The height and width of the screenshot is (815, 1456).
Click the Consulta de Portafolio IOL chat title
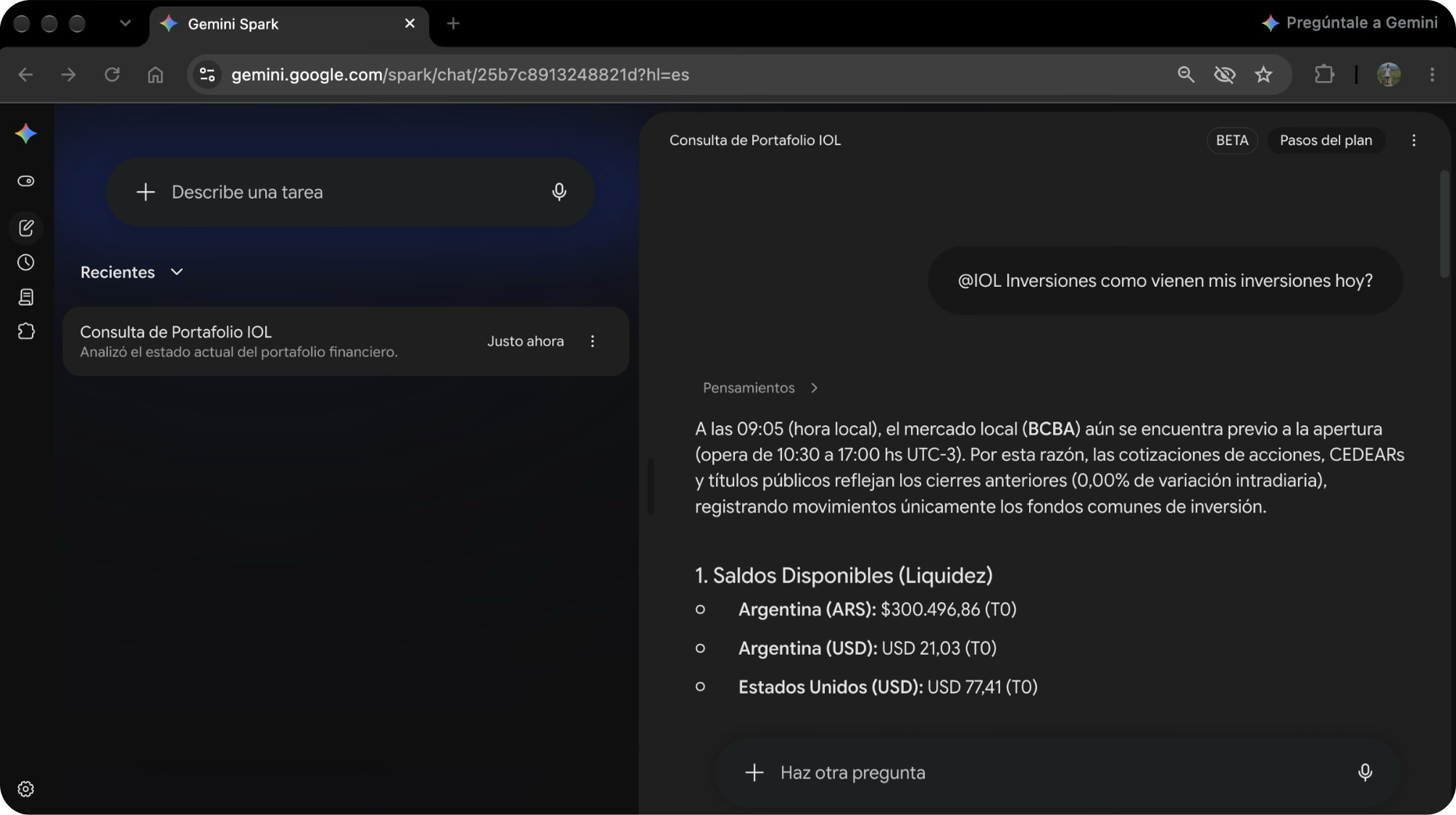tap(755, 141)
